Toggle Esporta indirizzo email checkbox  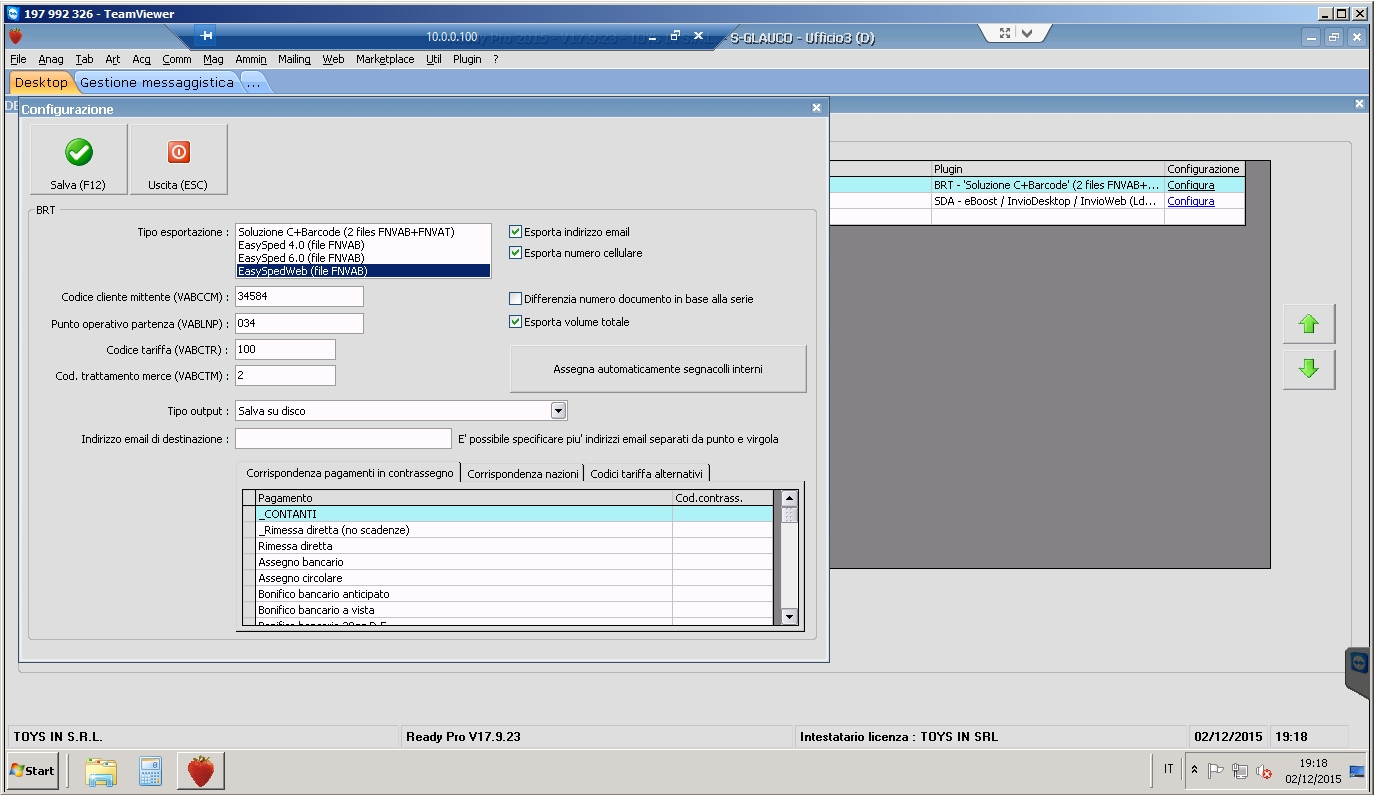pyautogui.click(x=515, y=232)
